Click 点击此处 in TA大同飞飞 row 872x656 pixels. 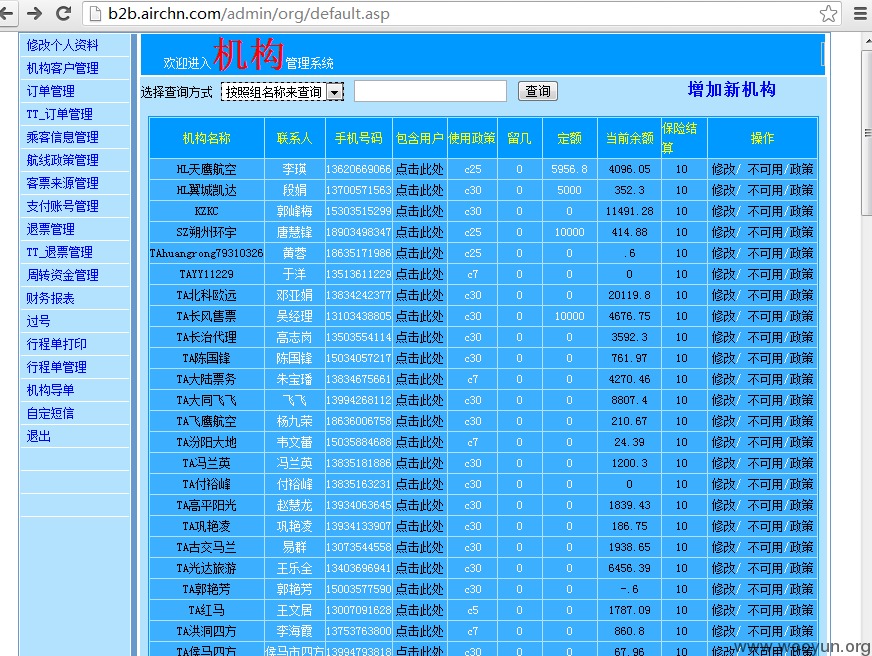point(419,400)
